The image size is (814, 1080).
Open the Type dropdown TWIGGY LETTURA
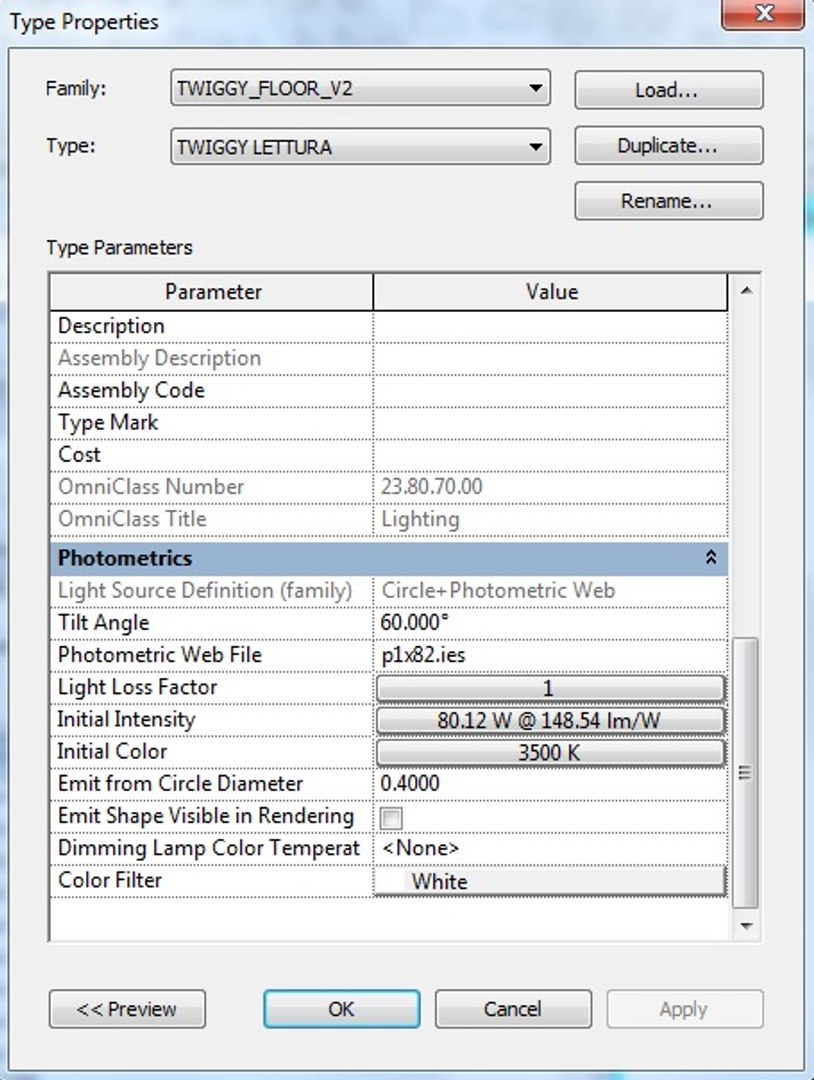pyautogui.click(x=360, y=146)
